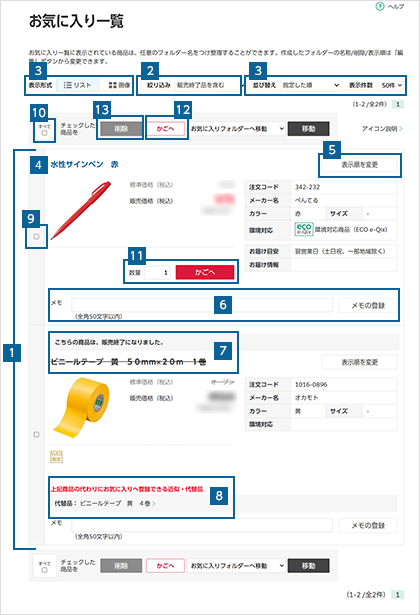
Task: Click 表示順を変更 for ビニールテープ
Action: coord(360,362)
